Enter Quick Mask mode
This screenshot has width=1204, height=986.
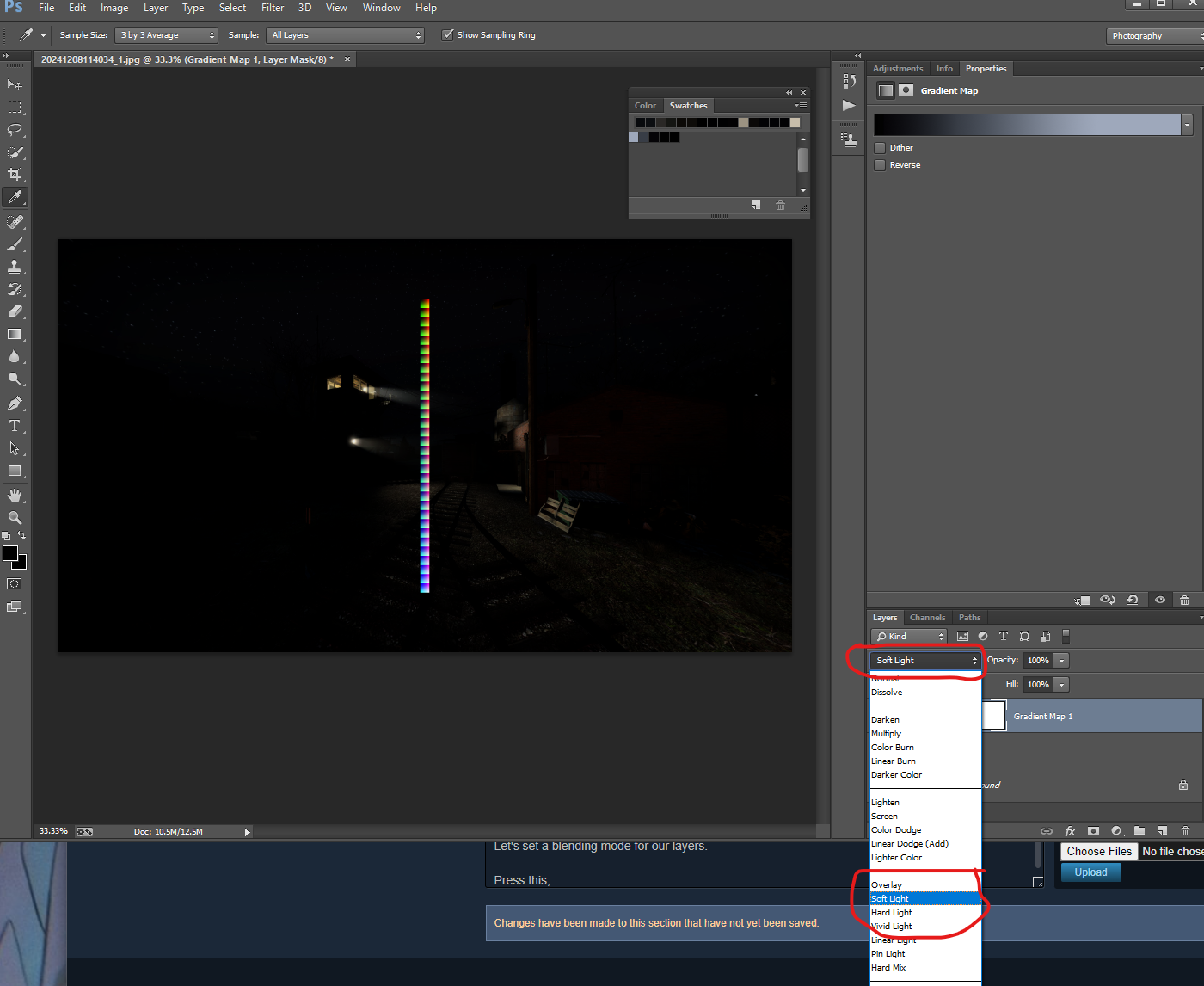(15, 584)
